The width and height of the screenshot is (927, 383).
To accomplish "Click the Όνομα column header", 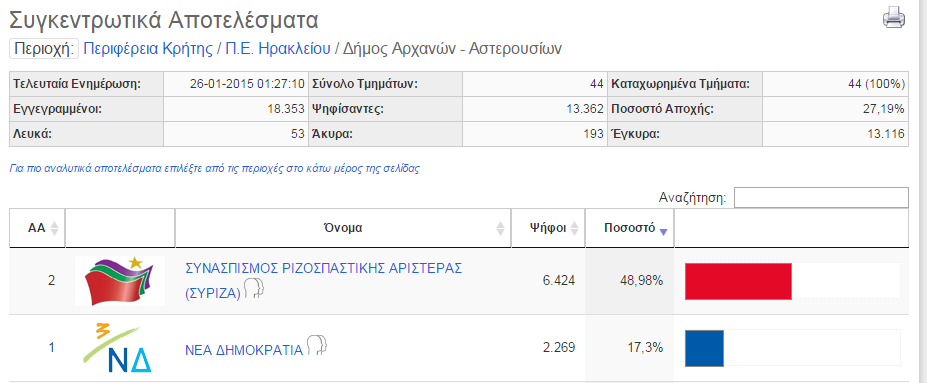I will [343, 228].
